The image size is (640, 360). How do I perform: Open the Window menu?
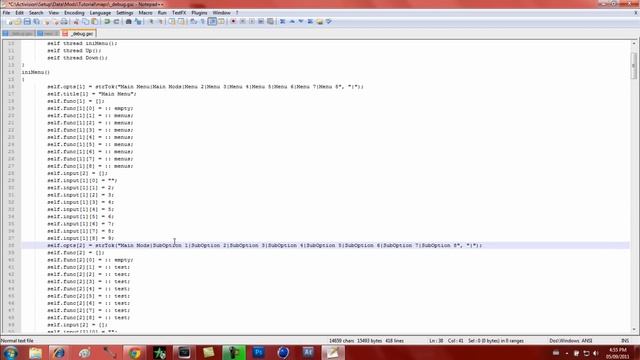pyautogui.click(x=222, y=13)
